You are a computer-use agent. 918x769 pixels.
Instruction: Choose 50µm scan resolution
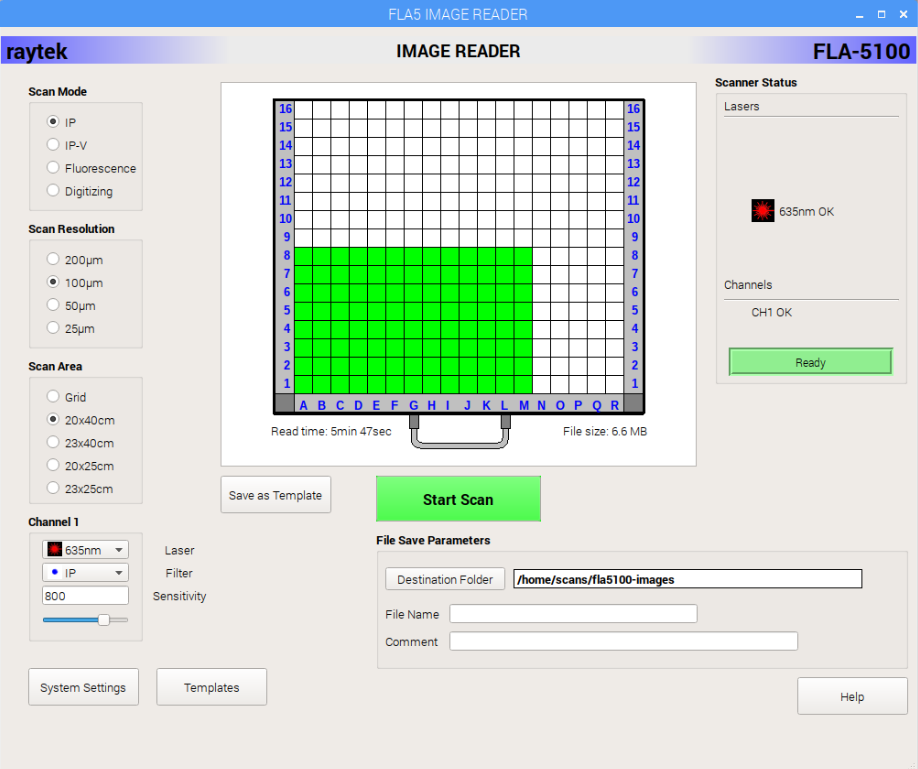click(51, 305)
